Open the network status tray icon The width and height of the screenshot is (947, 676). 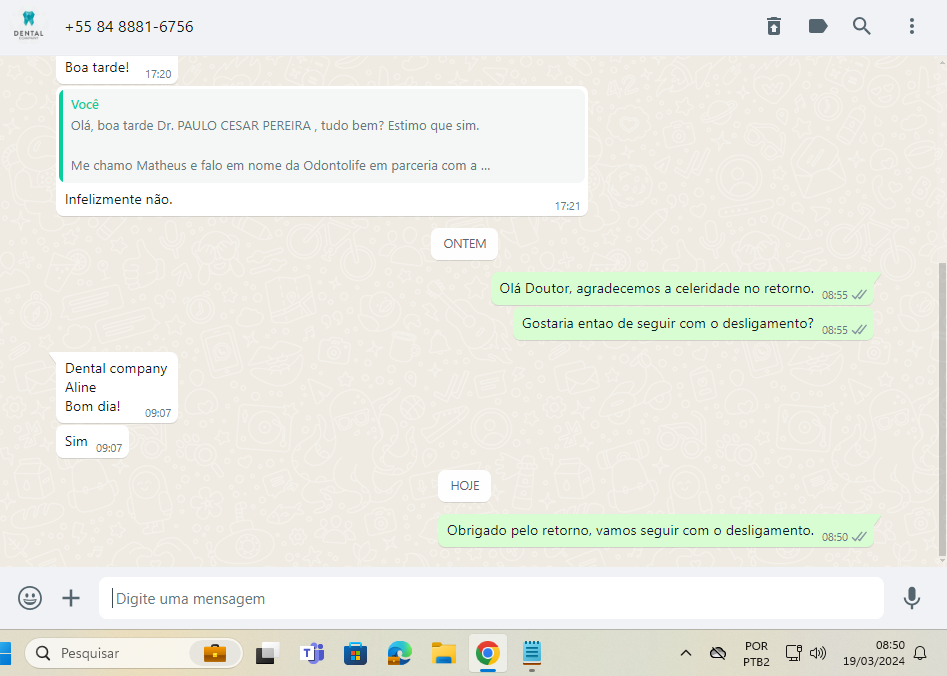[x=793, y=653]
